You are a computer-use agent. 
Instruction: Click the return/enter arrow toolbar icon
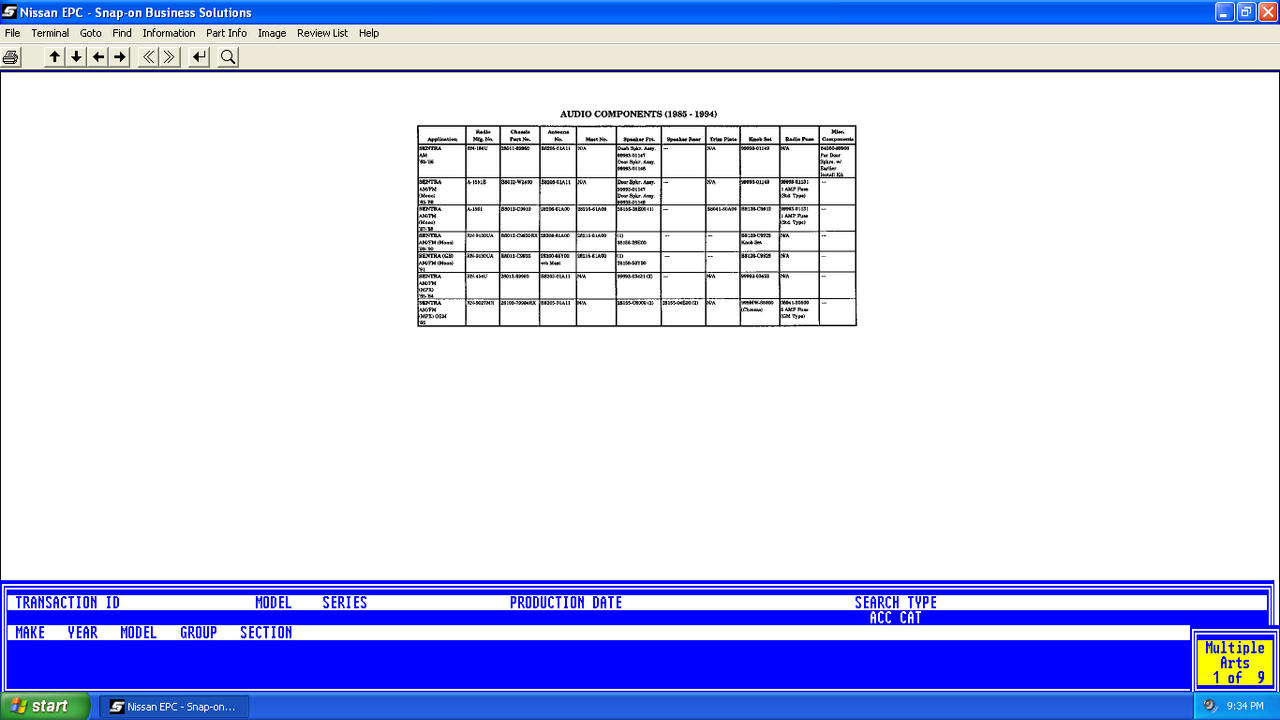point(200,57)
